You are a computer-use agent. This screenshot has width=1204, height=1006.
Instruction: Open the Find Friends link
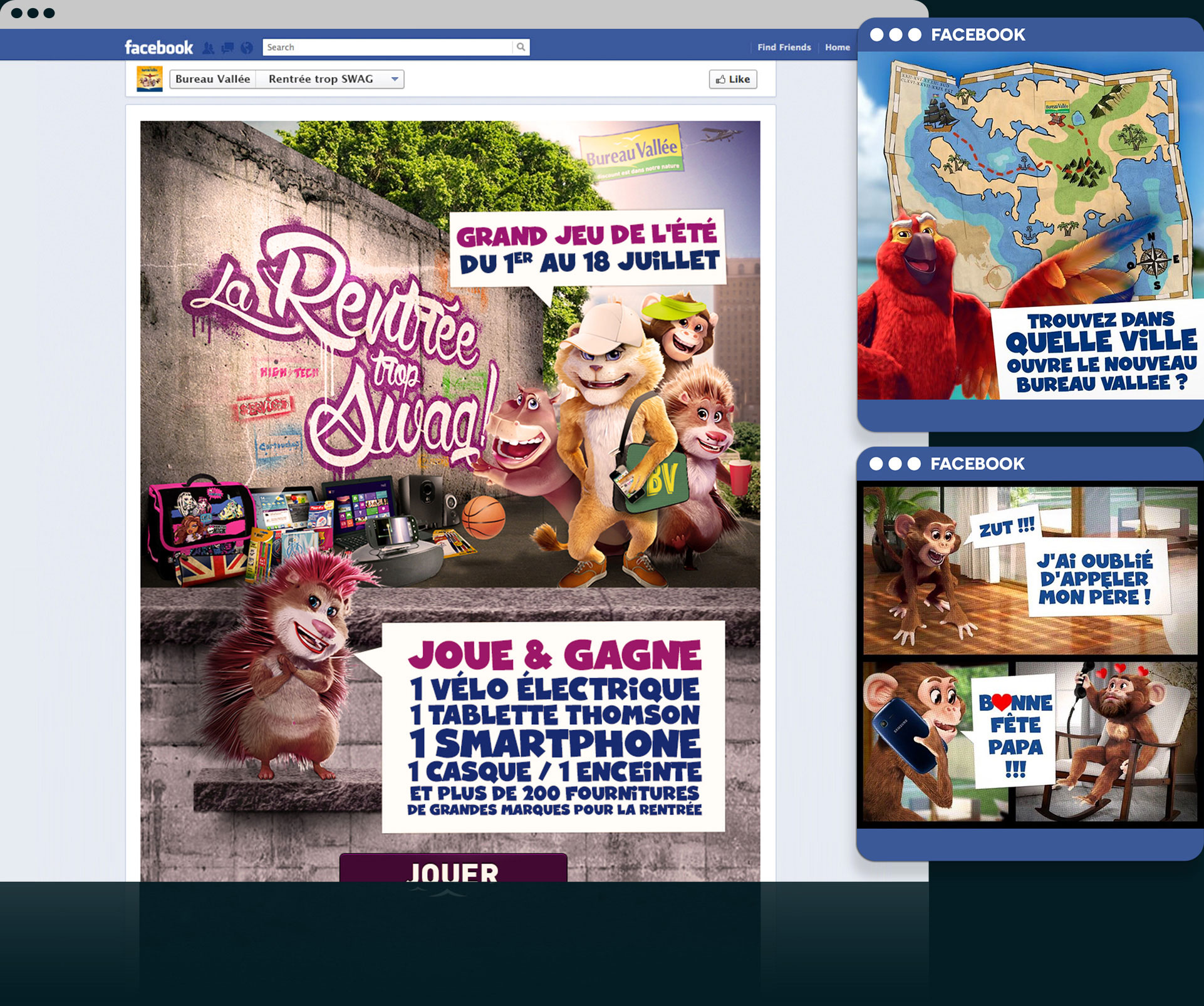coord(784,47)
